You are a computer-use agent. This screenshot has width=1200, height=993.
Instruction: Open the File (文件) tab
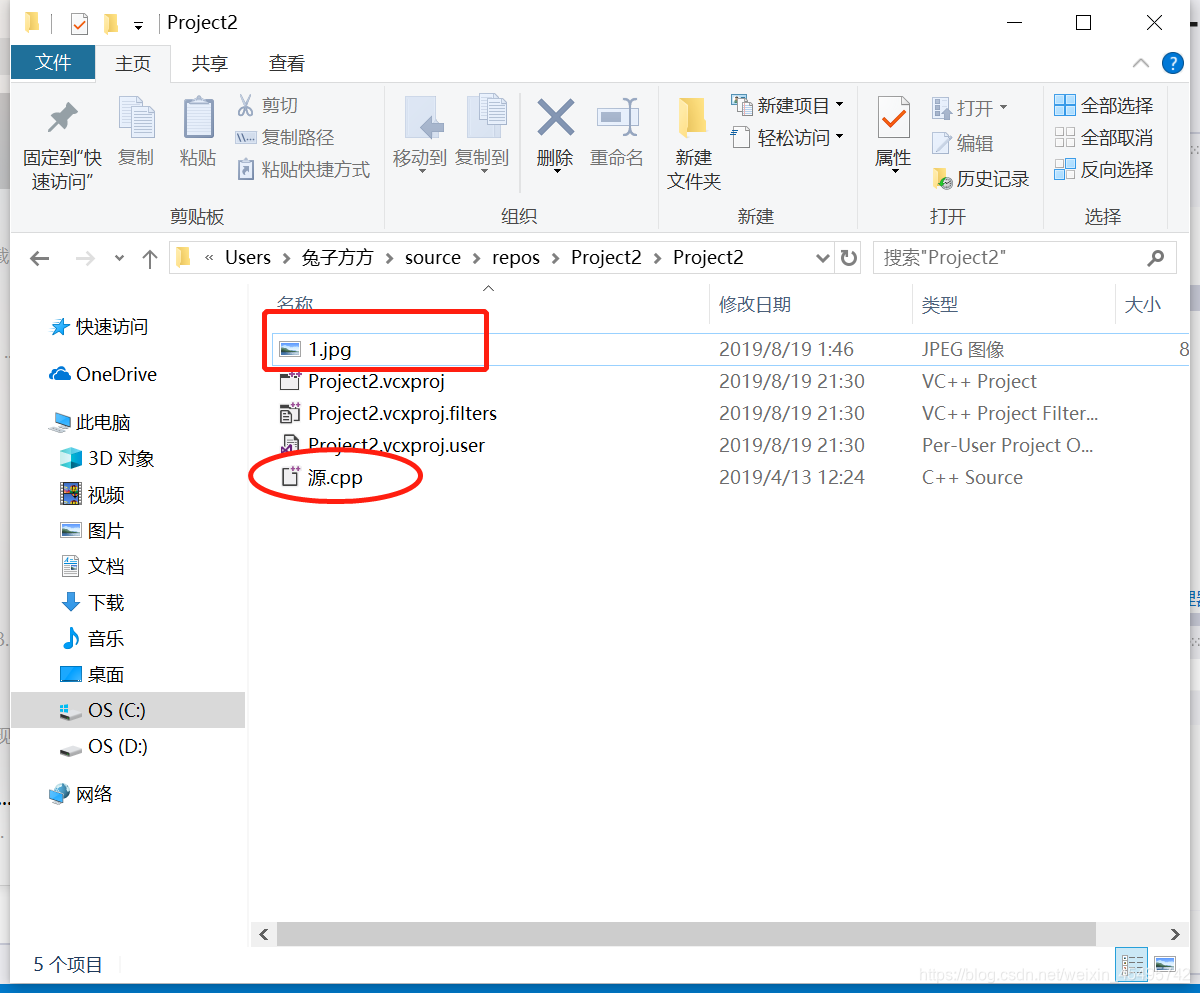(53, 62)
